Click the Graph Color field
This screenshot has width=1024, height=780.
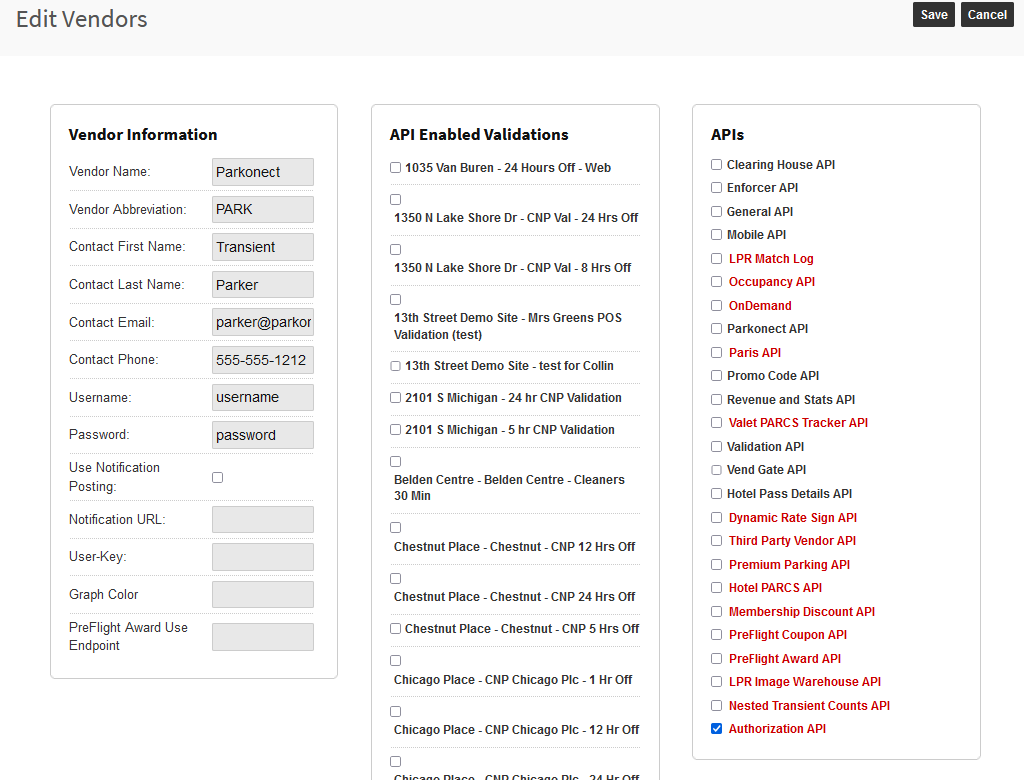[263, 595]
